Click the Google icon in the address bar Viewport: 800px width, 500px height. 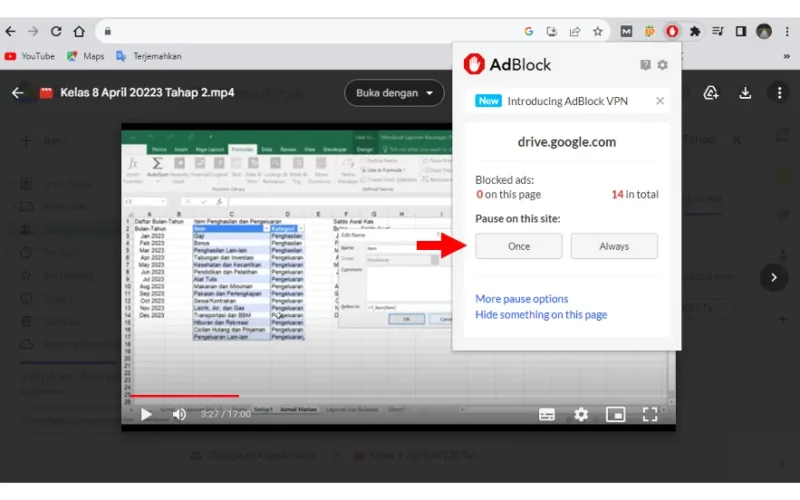529,32
